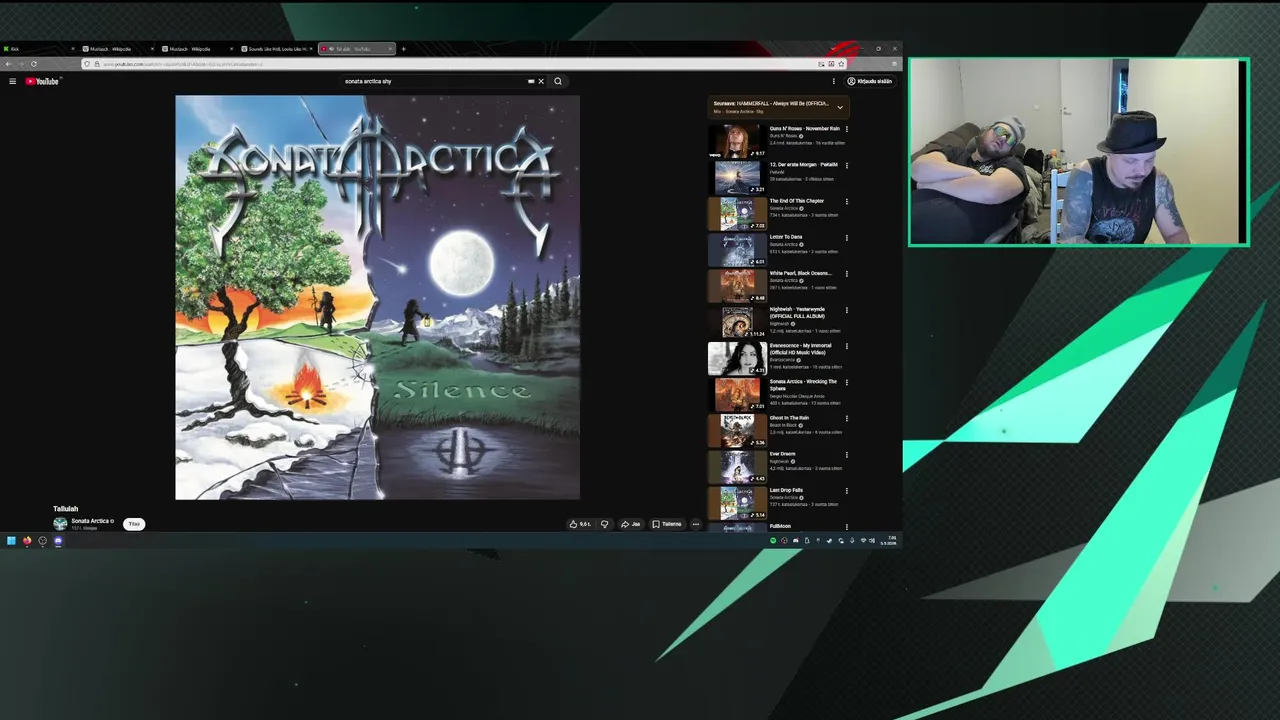
Task: Open Guns N' Roses November Rain thumbnail
Action: pyautogui.click(x=737, y=141)
